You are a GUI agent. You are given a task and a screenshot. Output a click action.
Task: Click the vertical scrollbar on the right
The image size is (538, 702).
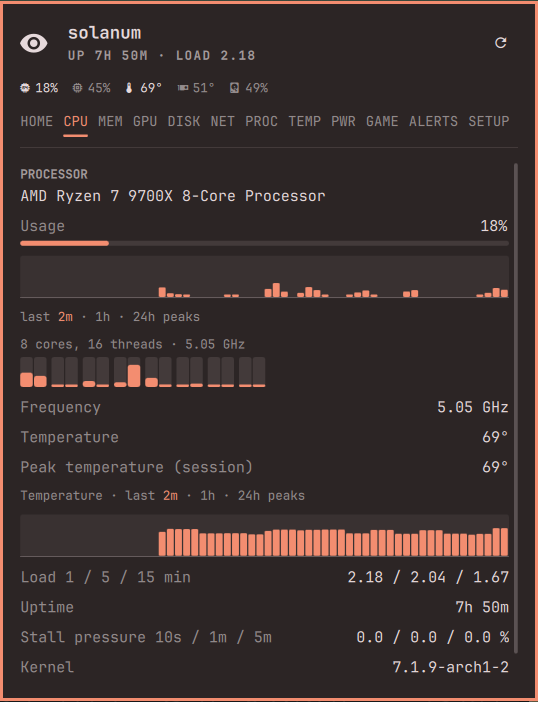click(x=516, y=408)
